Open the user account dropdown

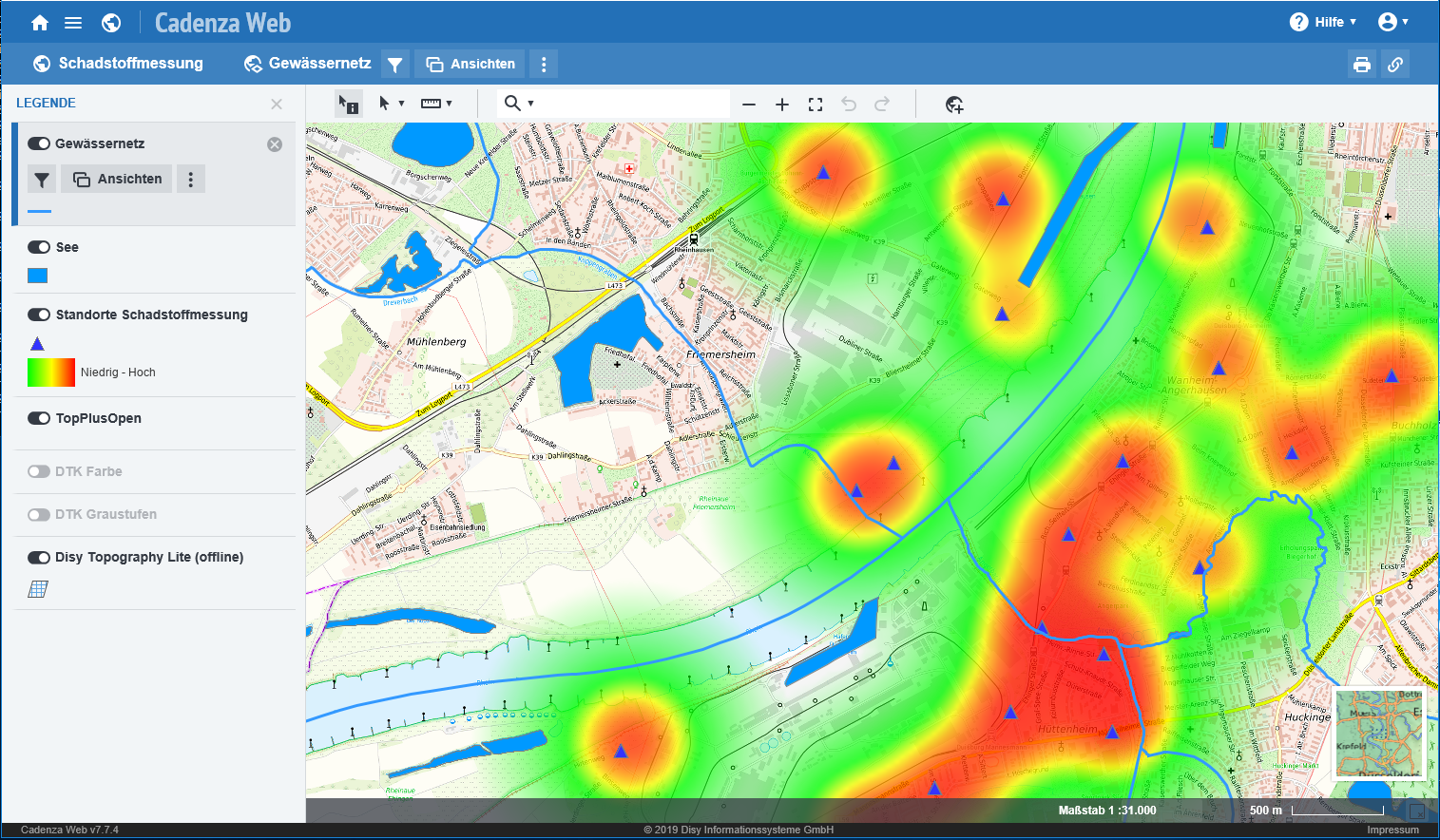tap(1393, 22)
